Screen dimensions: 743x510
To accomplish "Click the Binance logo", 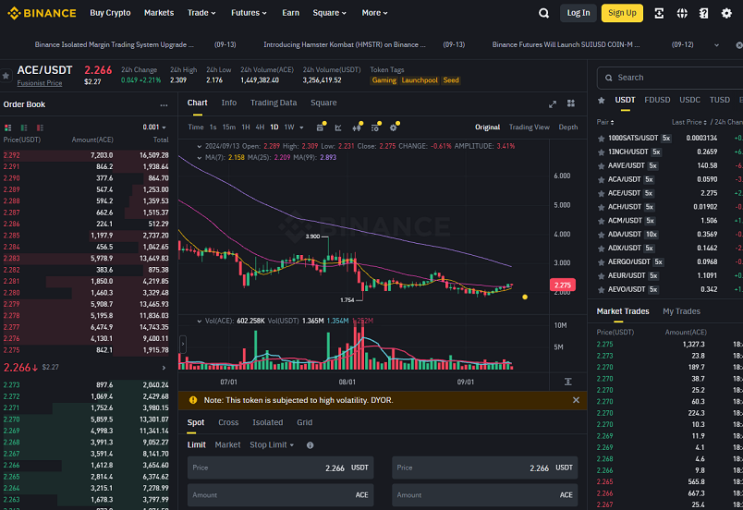I will [42, 13].
